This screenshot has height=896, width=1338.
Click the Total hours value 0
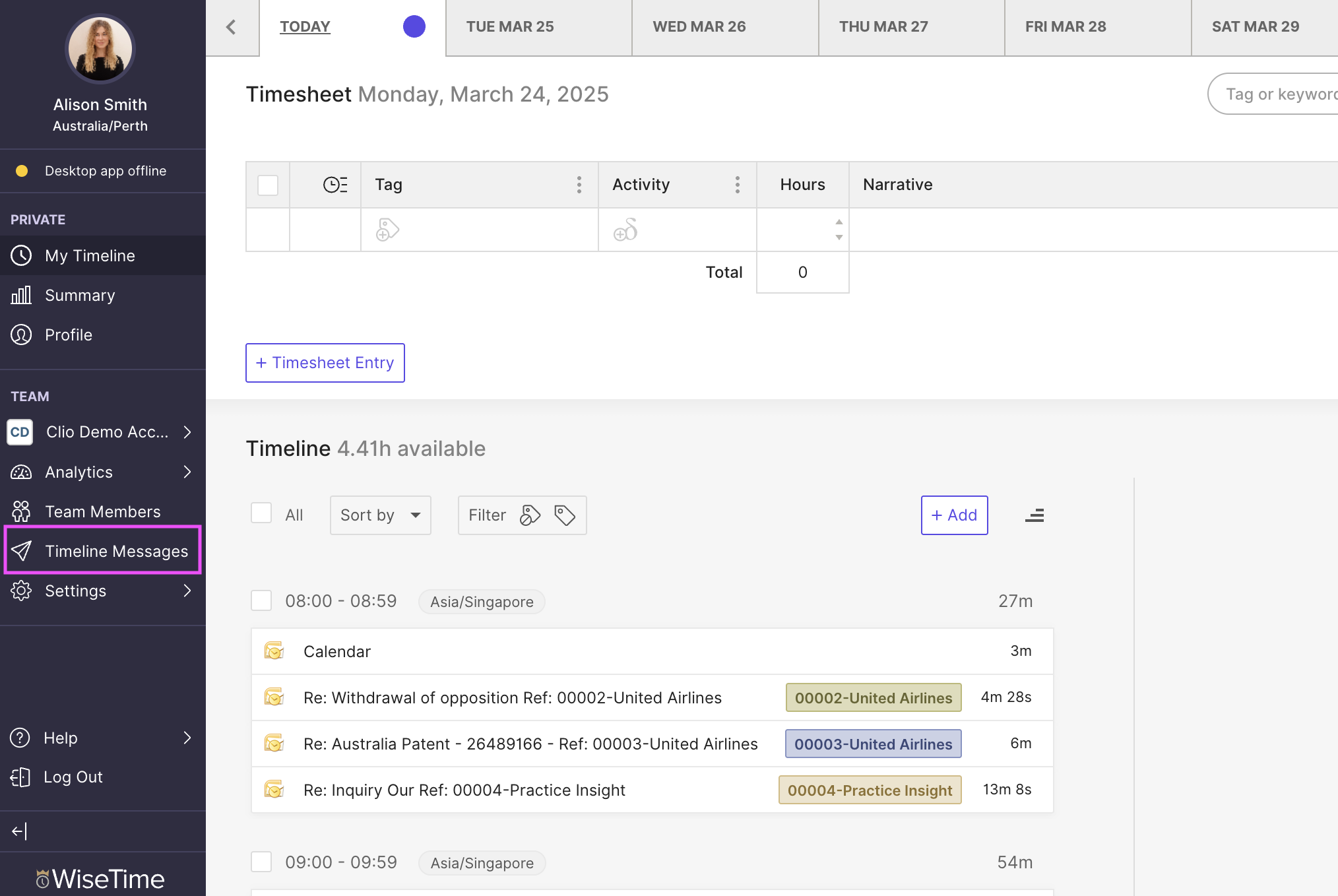(803, 272)
